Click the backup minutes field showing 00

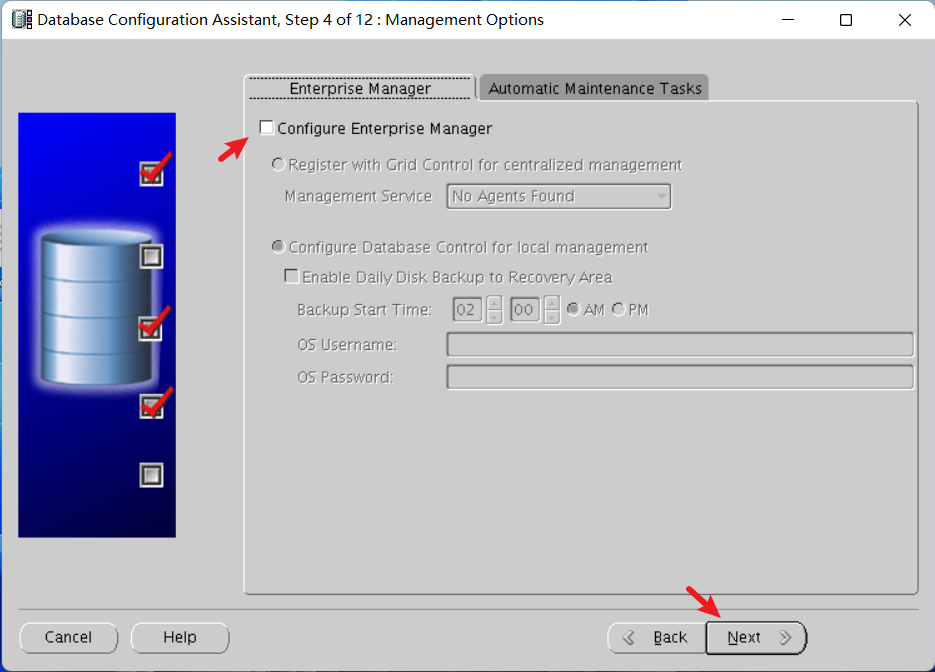[x=525, y=309]
